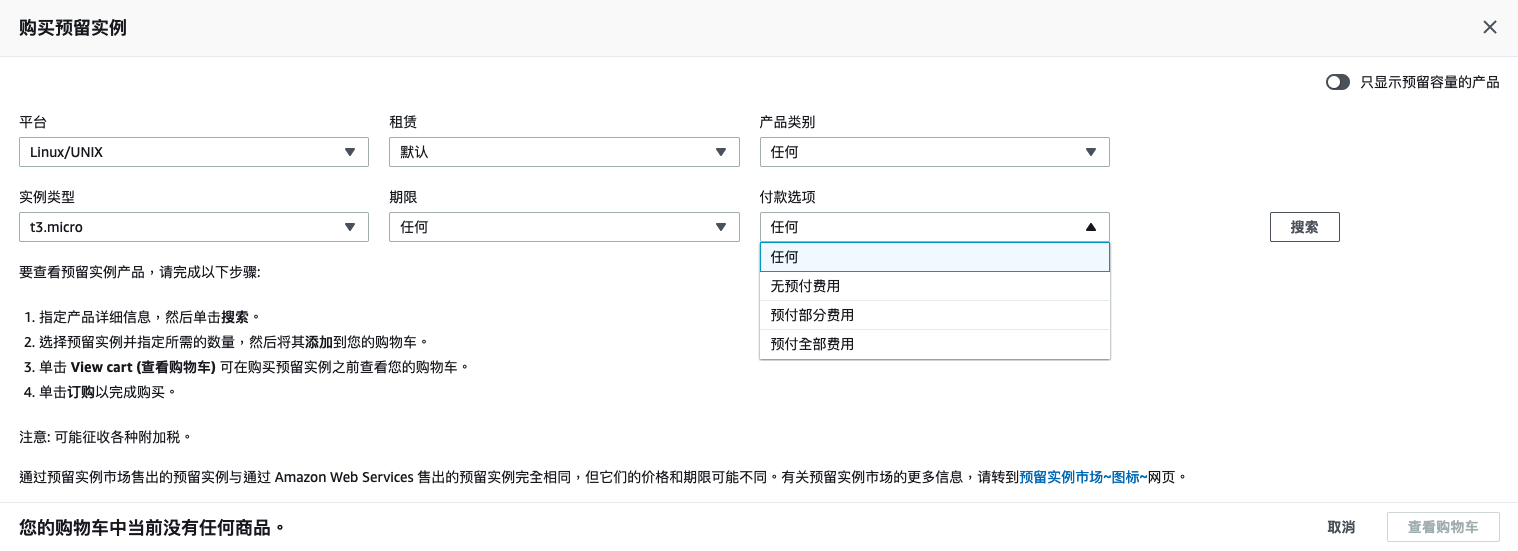Viewport: 1518px width, 551px height.
Task: Toggle 只显示预留容量的产品 switch
Action: point(1337,82)
